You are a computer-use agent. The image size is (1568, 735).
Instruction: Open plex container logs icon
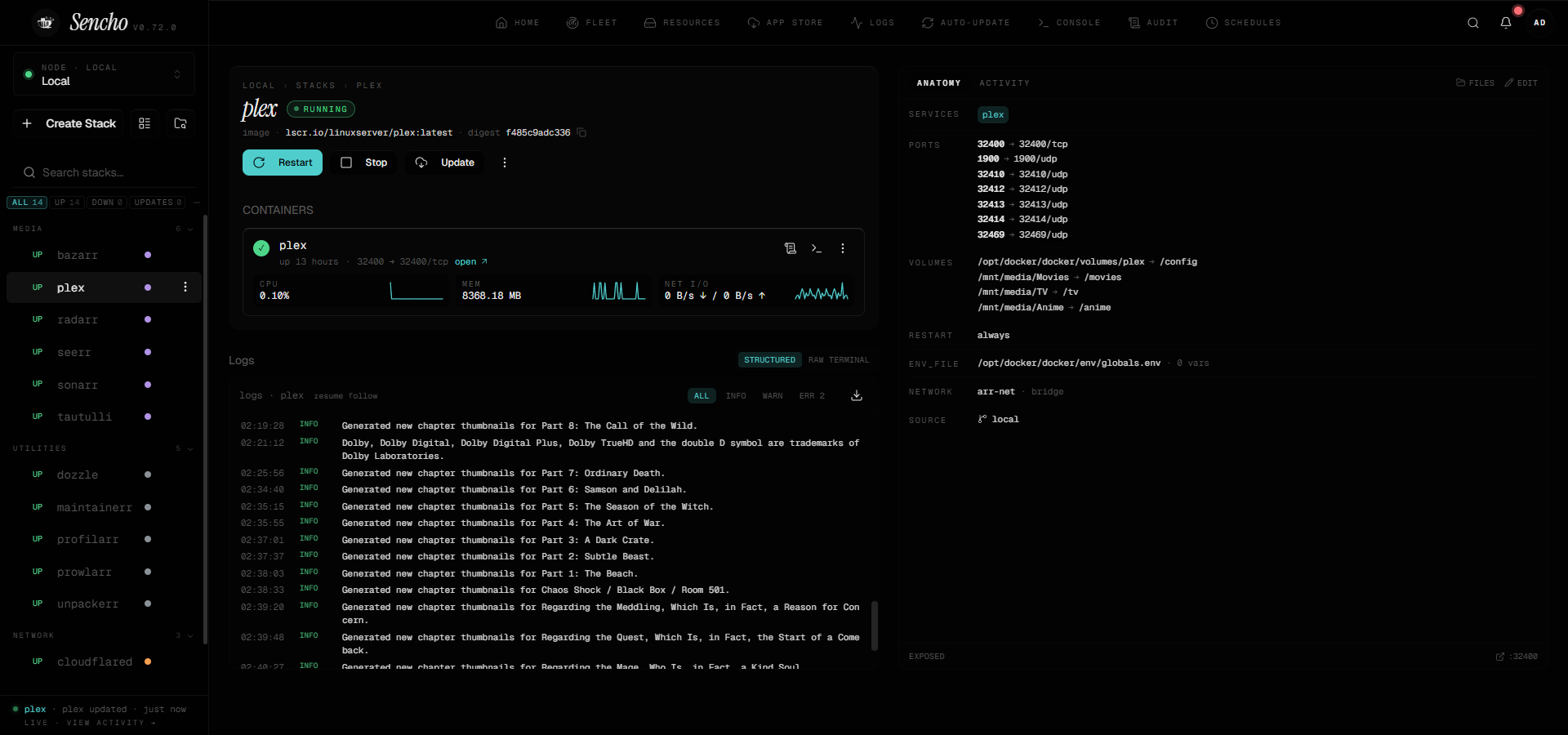(791, 248)
